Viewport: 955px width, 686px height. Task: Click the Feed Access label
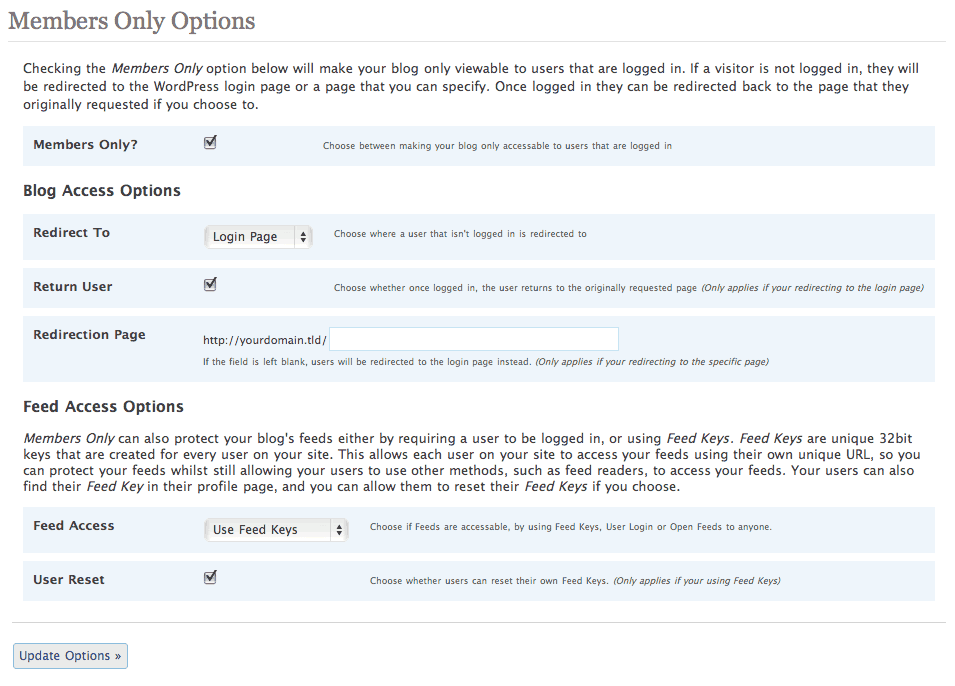[74, 526]
